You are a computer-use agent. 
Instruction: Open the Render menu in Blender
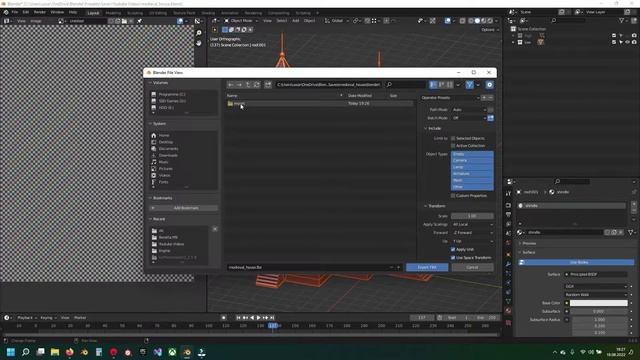pyautogui.click(x=40, y=12)
